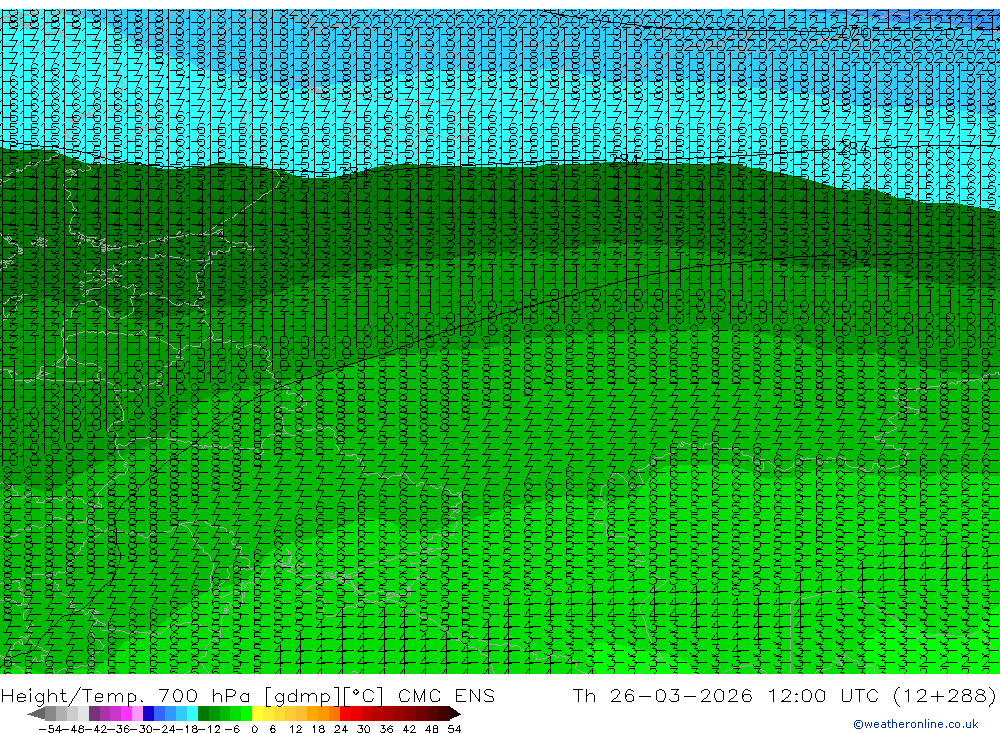1000x733 pixels.
Task: Click the "Th 26-03-2026 12:00 UTC" timestamp
Action: (x=726, y=696)
